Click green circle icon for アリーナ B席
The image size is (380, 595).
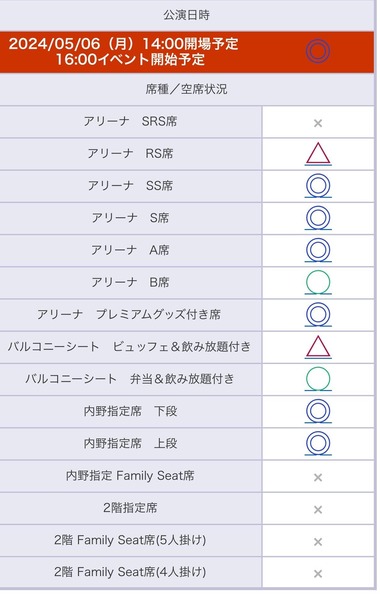pyautogui.click(x=318, y=283)
